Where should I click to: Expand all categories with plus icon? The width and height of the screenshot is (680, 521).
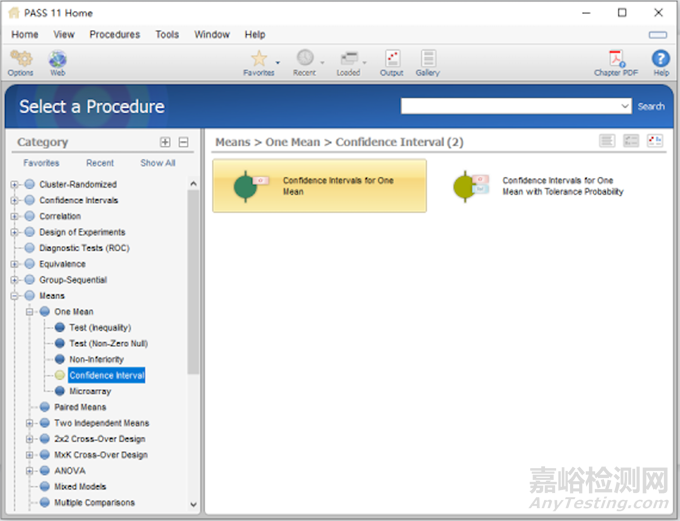point(166,142)
